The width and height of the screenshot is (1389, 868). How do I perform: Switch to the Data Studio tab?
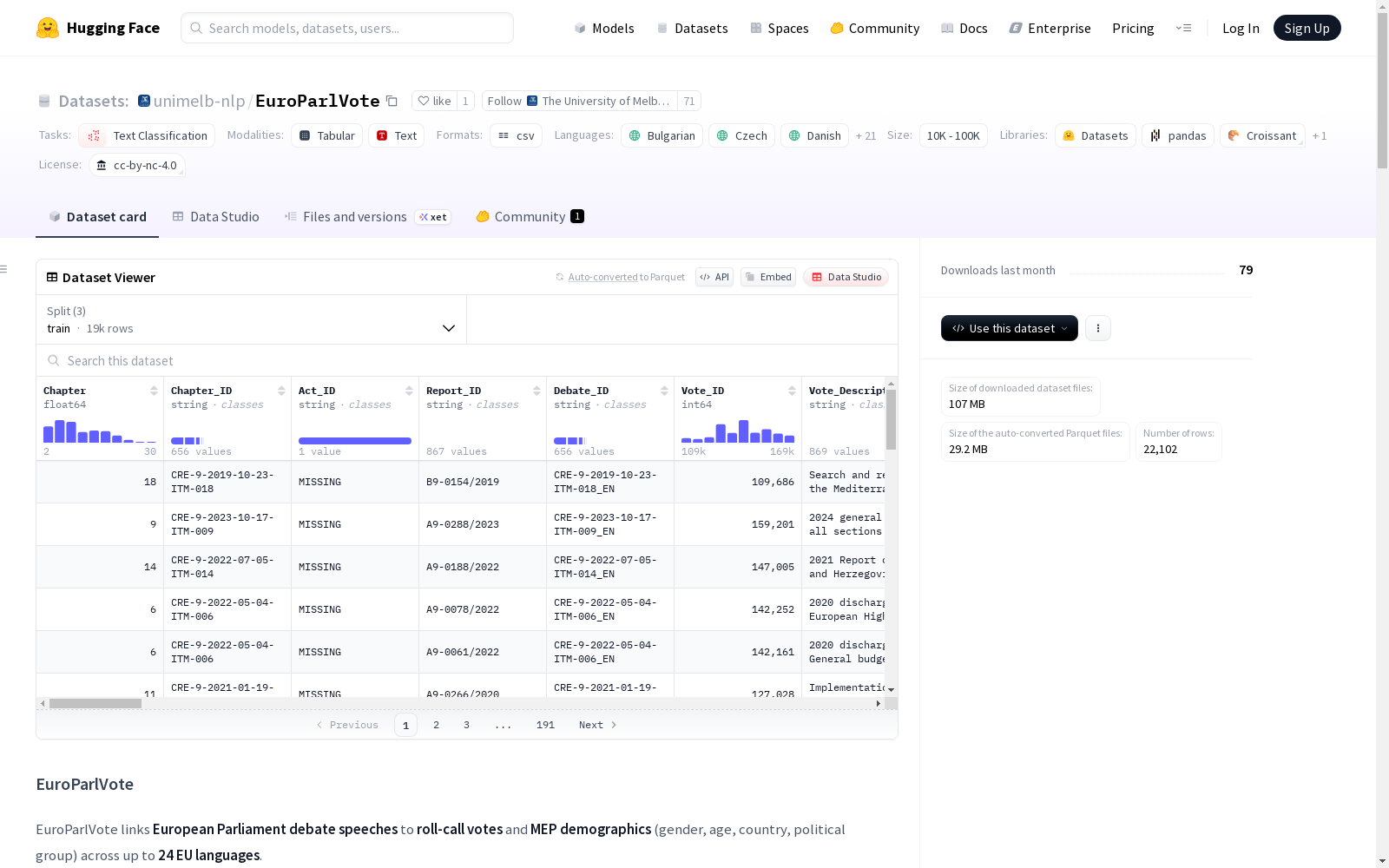(x=215, y=217)
